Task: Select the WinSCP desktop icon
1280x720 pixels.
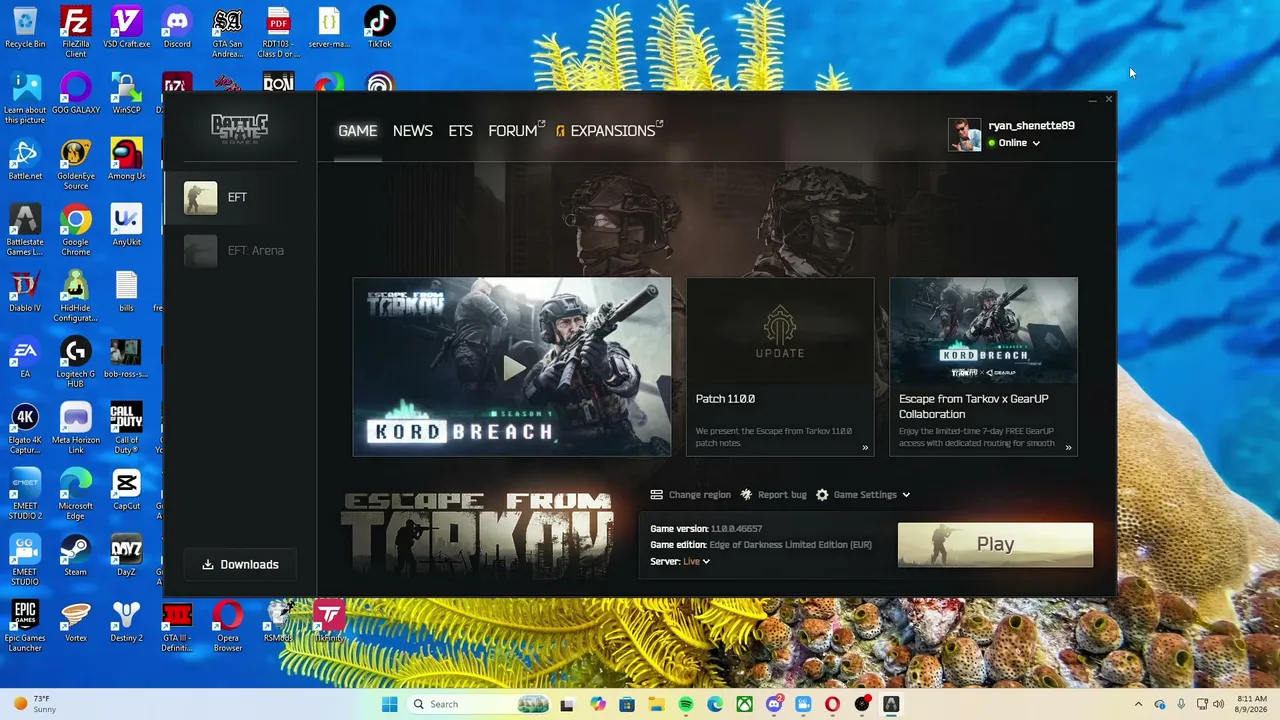Action: pos(126,94)
